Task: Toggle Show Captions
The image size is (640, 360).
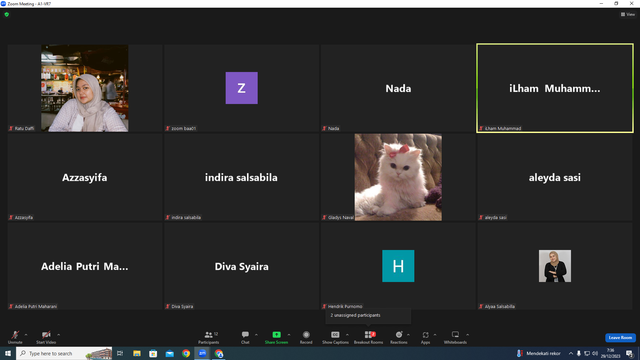Action: click(335, 337)
